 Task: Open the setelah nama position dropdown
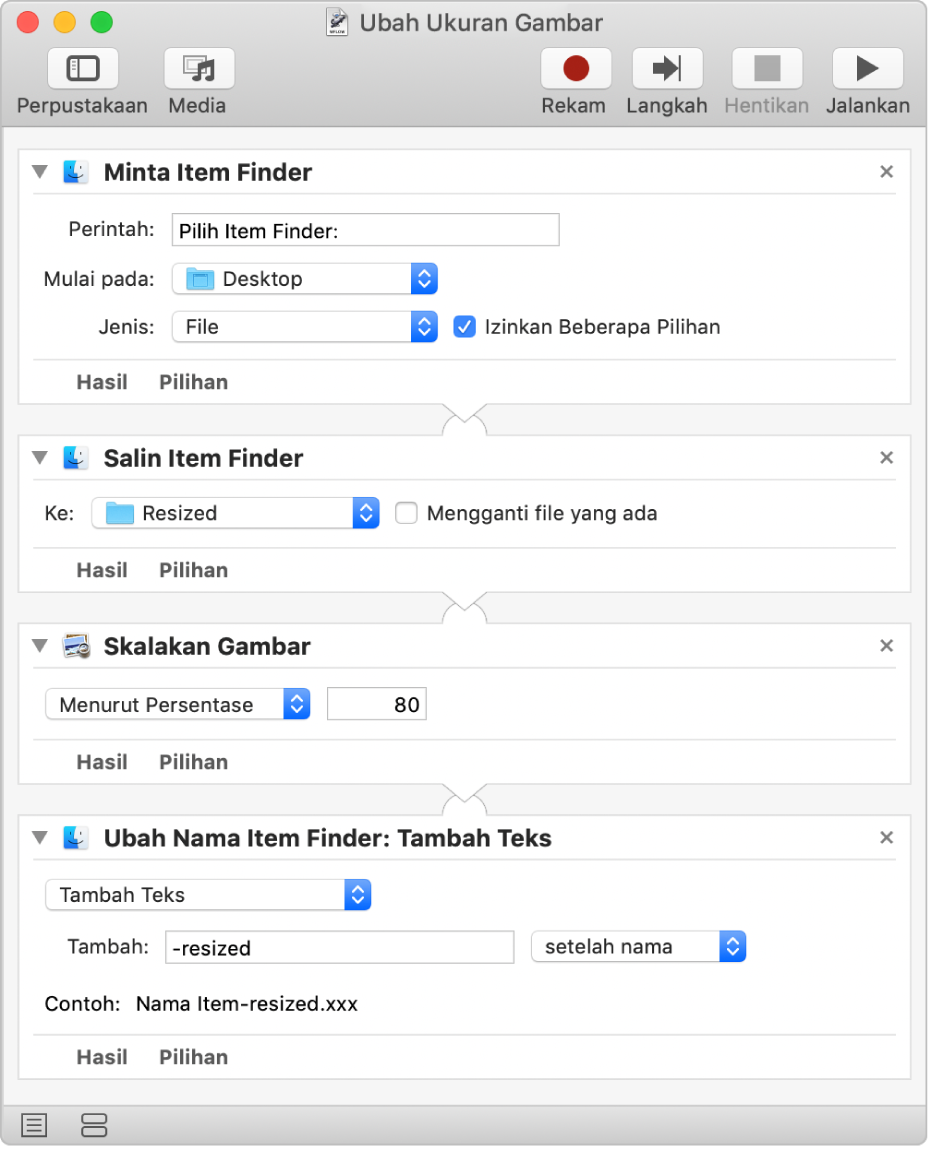(639, 947)
